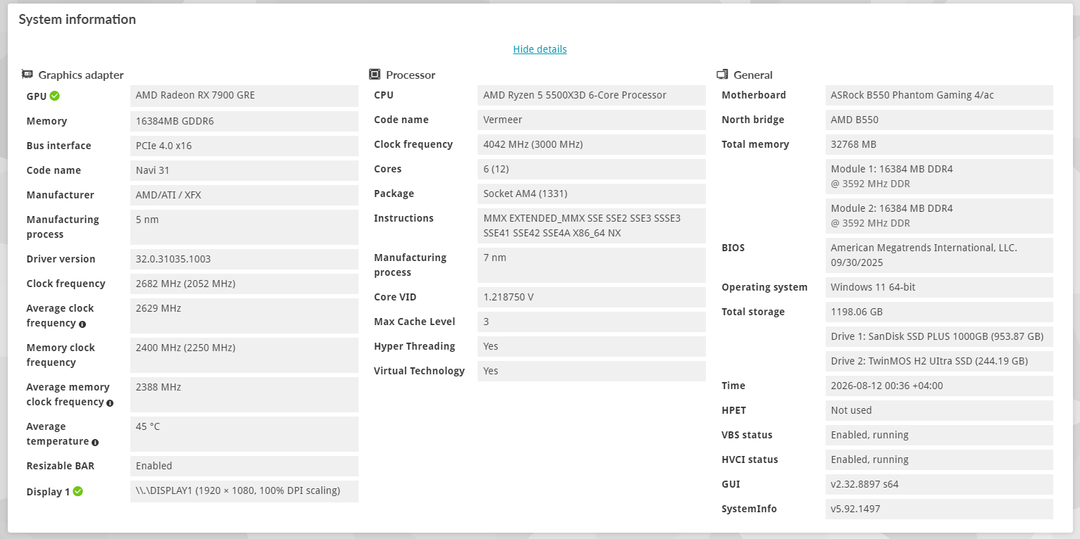The image size is (1080, 539).
Task: Click the 45 °C temperature value
Action: click(x=245, y=434)
